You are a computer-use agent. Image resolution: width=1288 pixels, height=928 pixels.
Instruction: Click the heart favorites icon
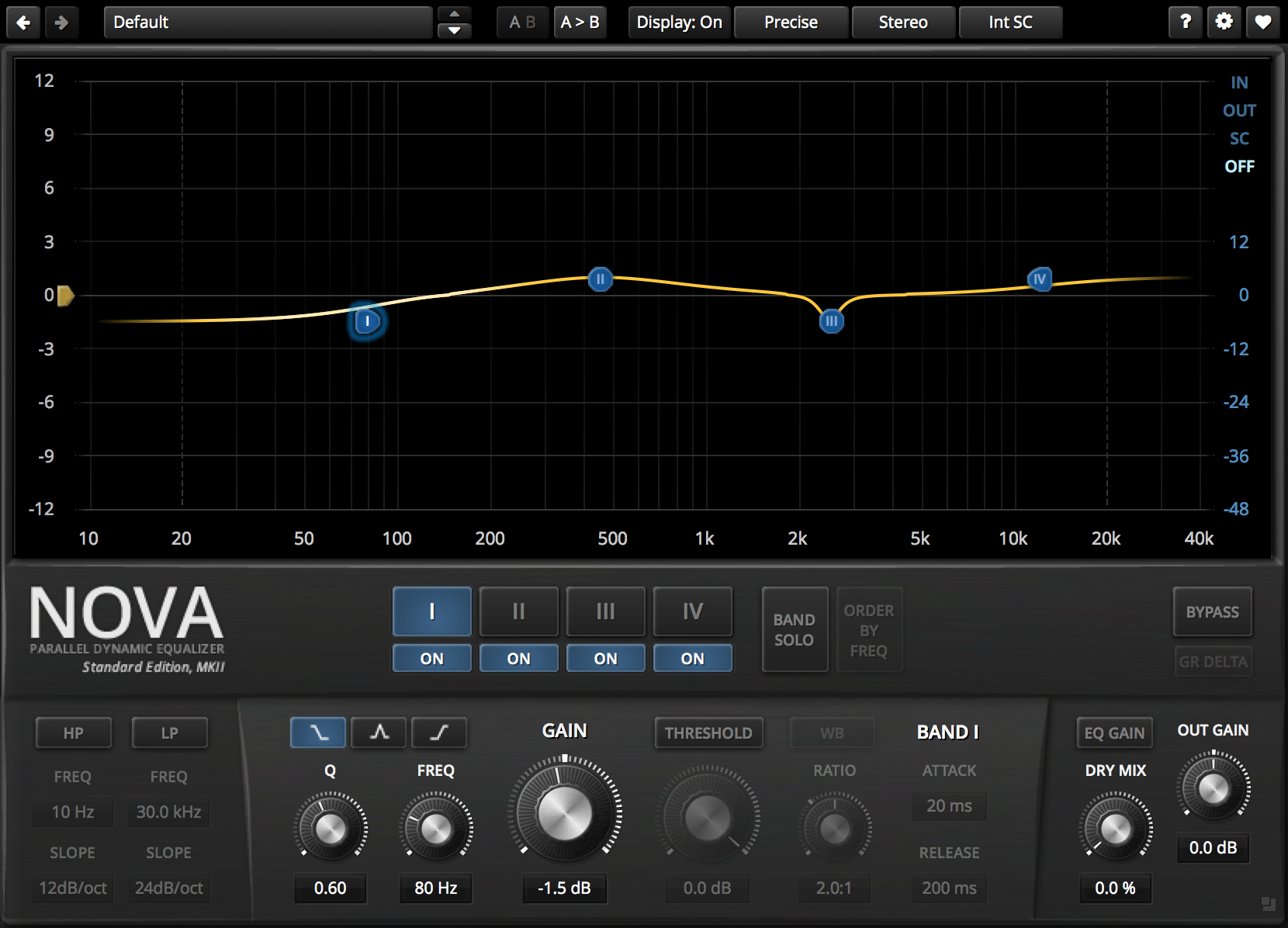[x=1262, y=22]
